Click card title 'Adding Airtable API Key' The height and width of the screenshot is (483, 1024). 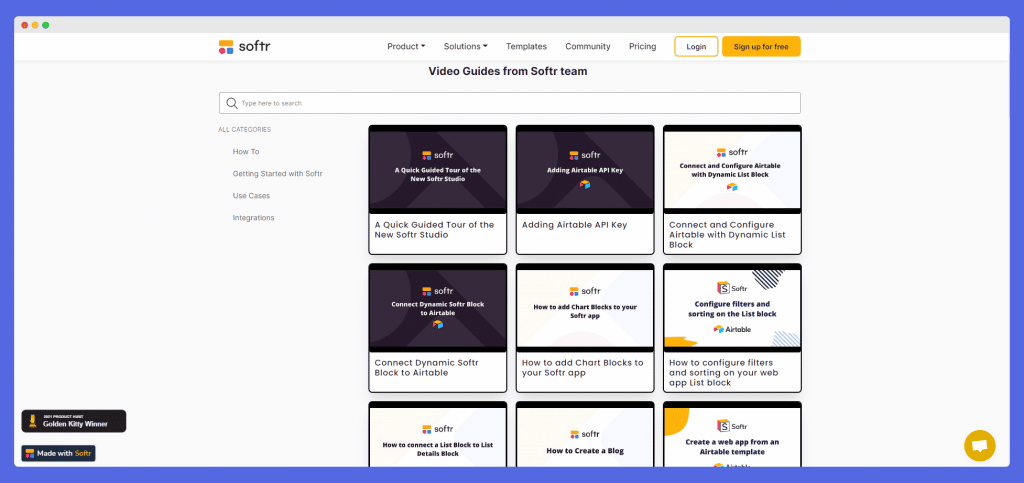(x=574, y=225)
